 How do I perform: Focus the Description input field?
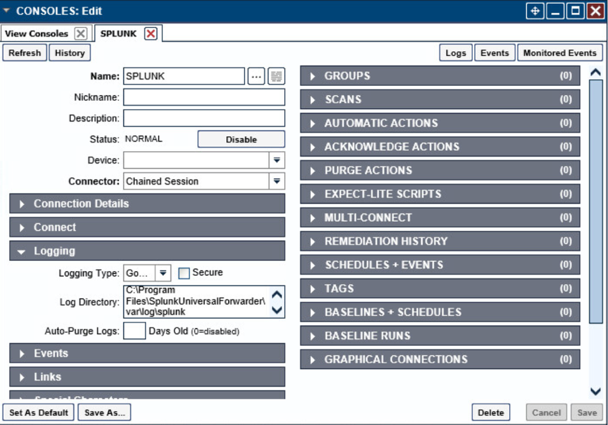(x=204, y=118)
